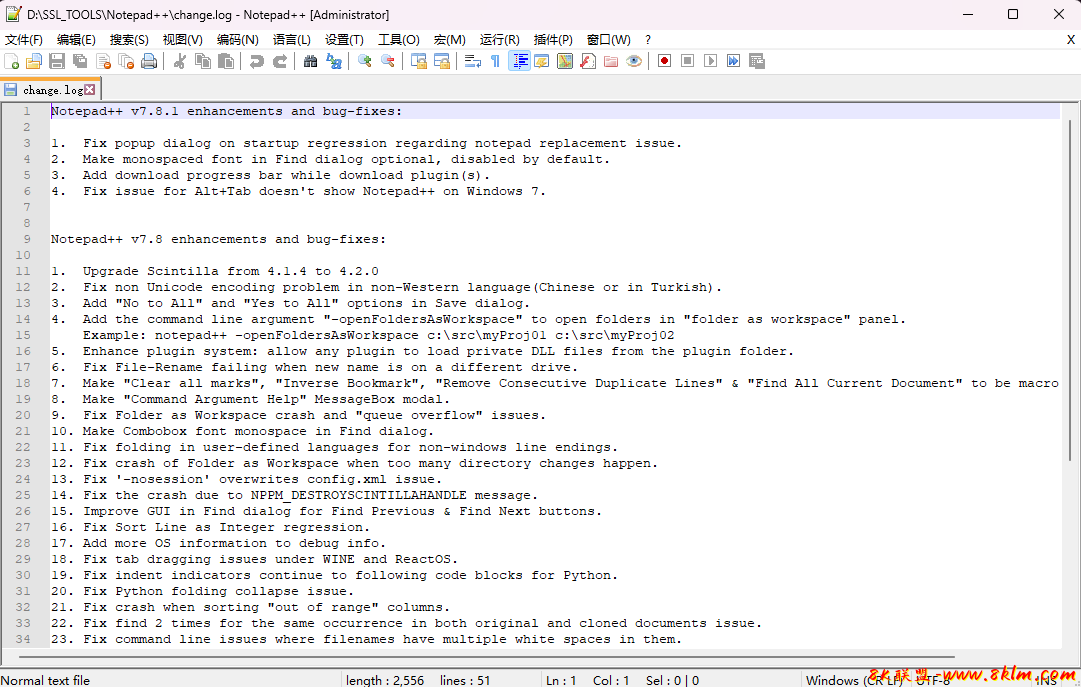Play back the recorded macro
The width and height of the screenshot is (1081, 687).
(710, 61)
